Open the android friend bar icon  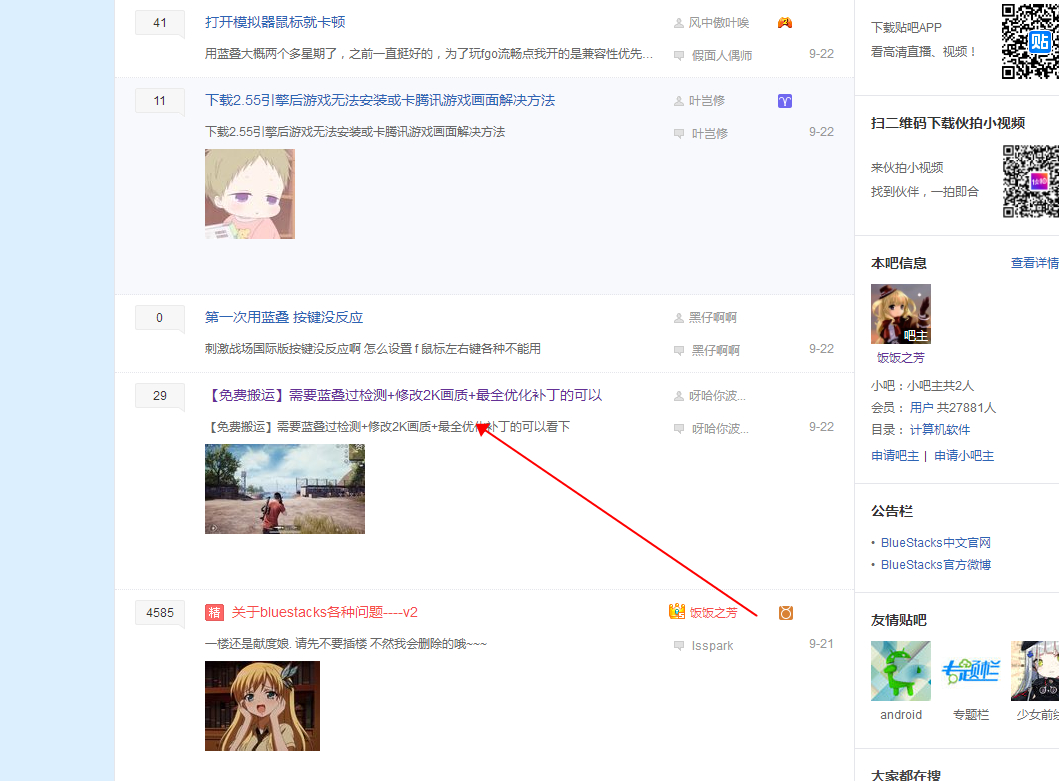(901, 671)
